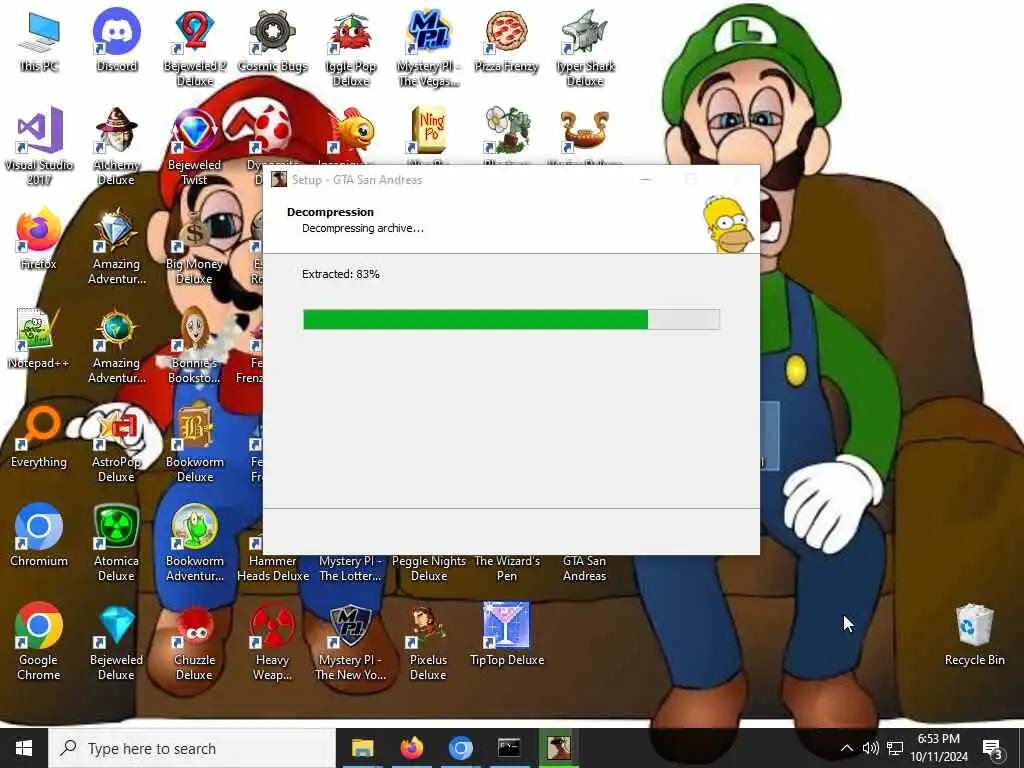Select Mystery PI - The New York icon
The height and width of the screenshot is (768, 1024).
(350, 641)
